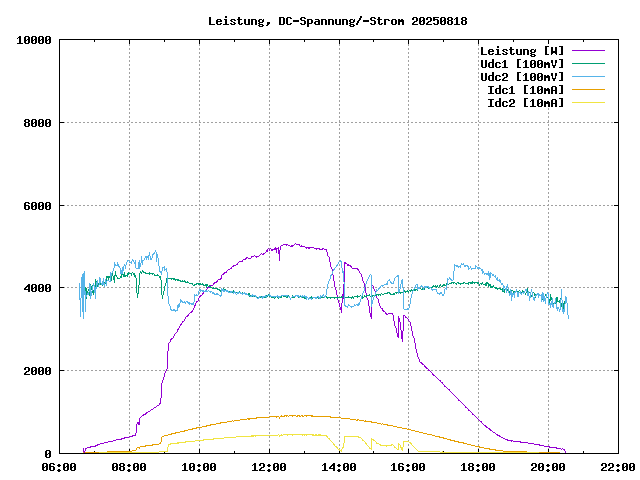Click the yellow line sample beside Idc2
The image size is (640, 480).
pyautogui.click(x=588, y=103)
